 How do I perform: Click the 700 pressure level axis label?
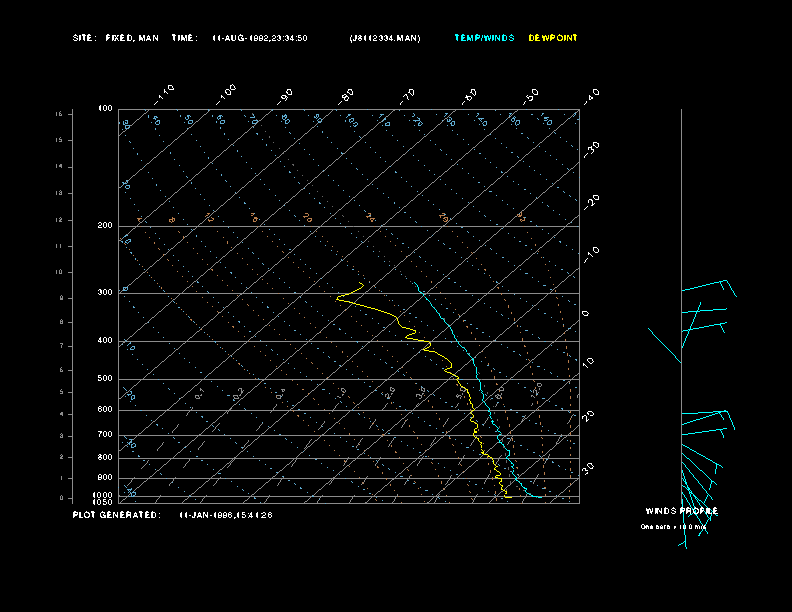click(105, 435)
